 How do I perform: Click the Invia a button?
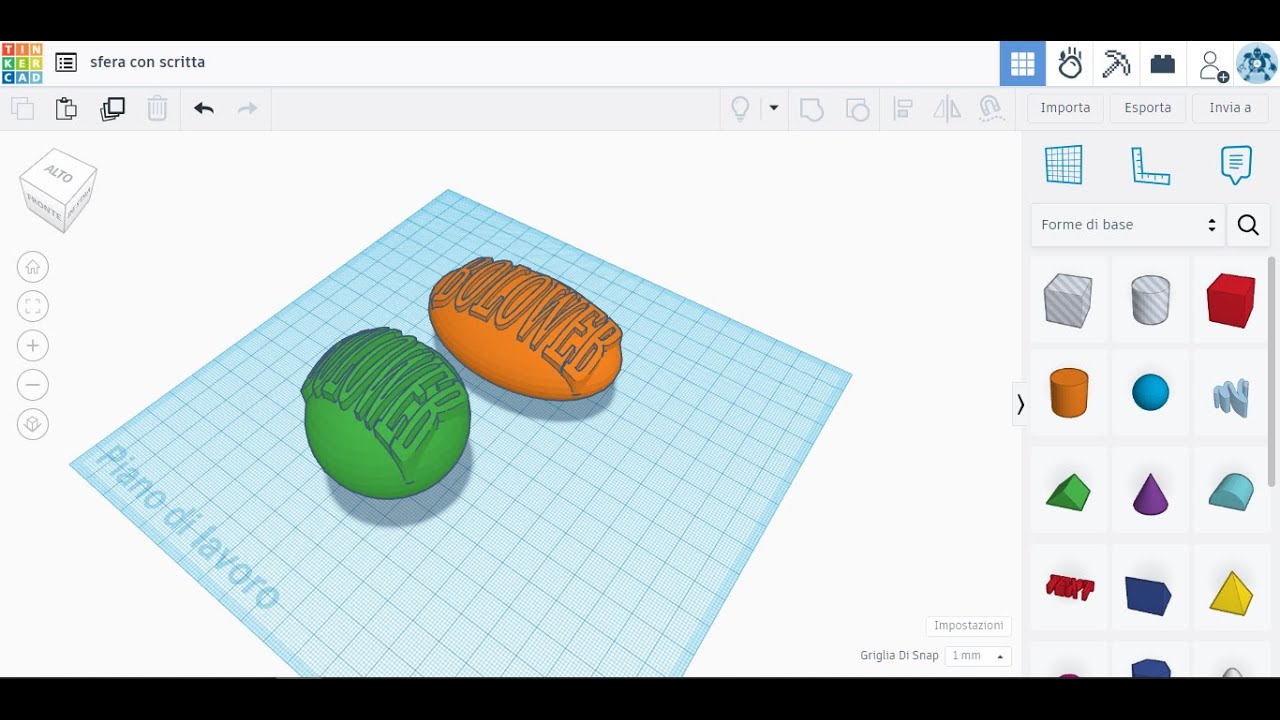pyautogui.click(x=1230, y=108)
